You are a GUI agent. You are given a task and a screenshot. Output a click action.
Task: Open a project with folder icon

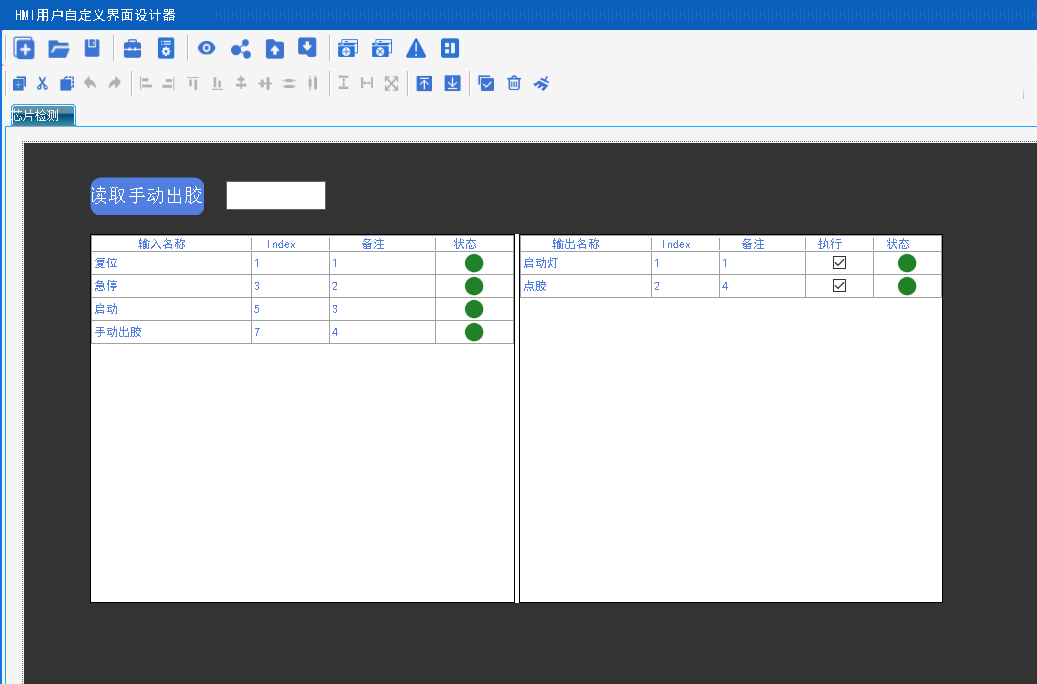59,48
